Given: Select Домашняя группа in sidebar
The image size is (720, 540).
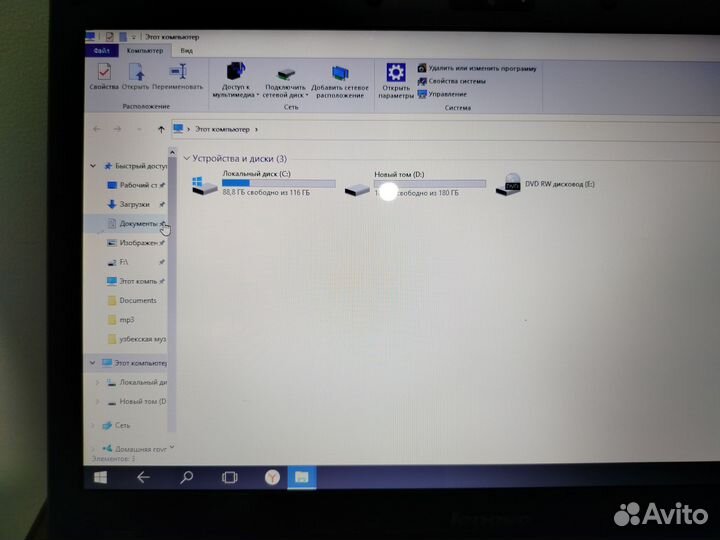Looking at the screenshot, I should (135, 449).
